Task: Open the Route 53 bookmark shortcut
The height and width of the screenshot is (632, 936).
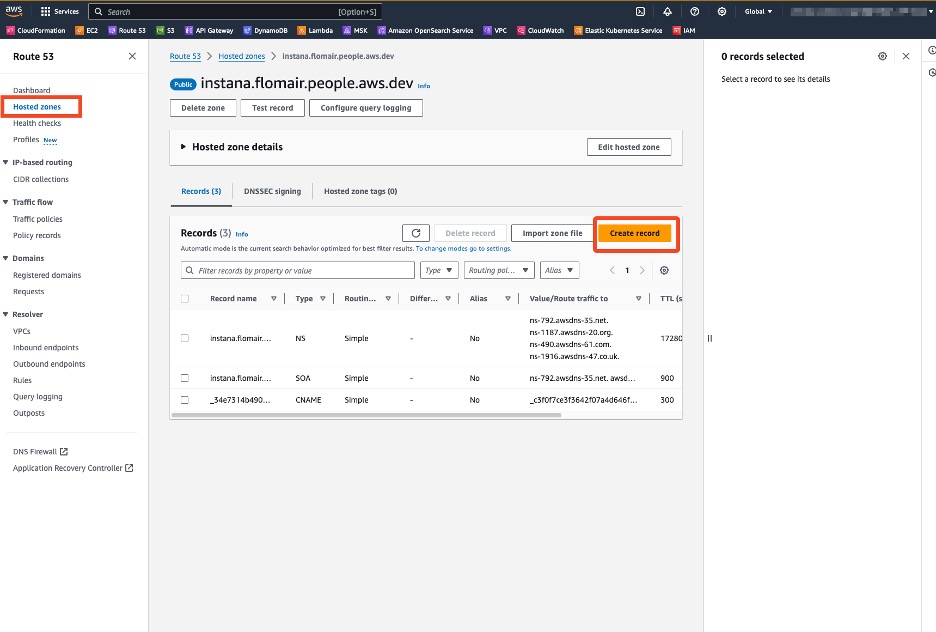Action: [127, 30]
